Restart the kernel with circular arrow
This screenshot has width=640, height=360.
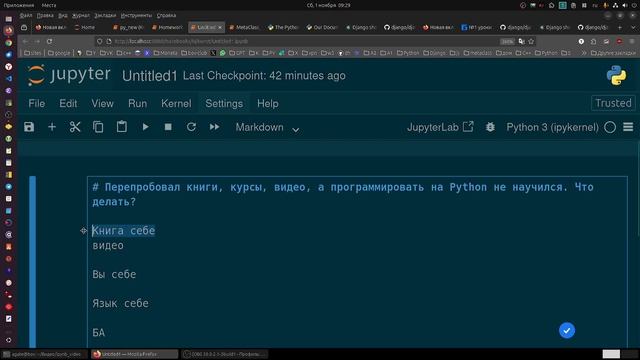tap(191, 127)
